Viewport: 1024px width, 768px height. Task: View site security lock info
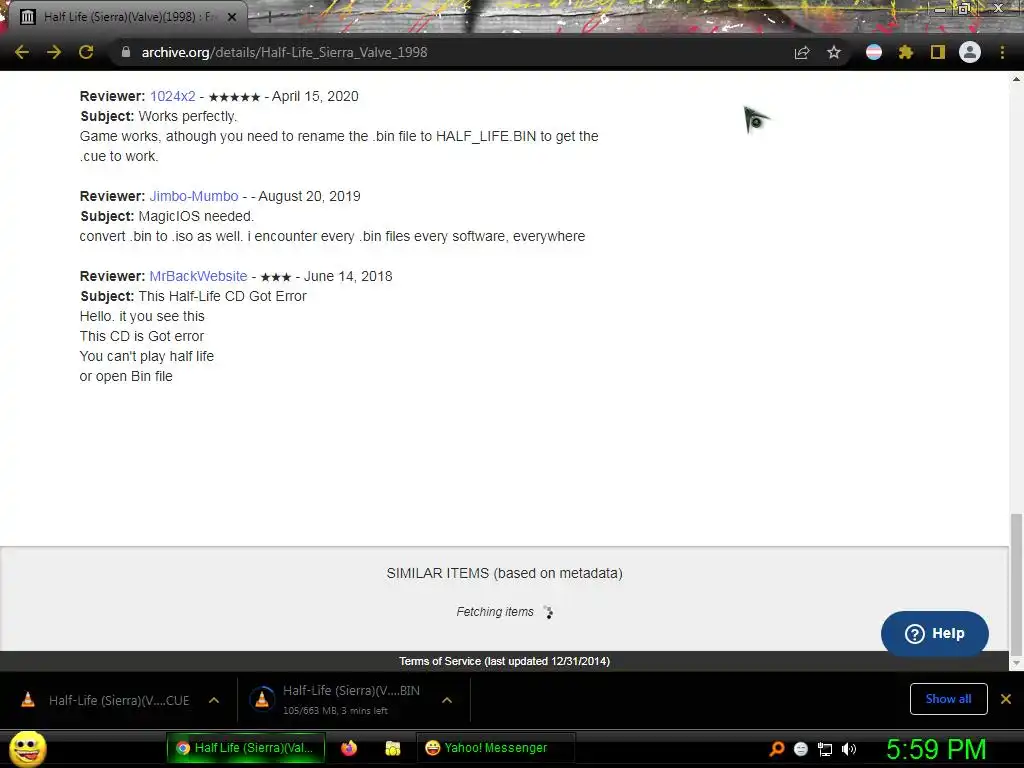click(x=125, y=52)
